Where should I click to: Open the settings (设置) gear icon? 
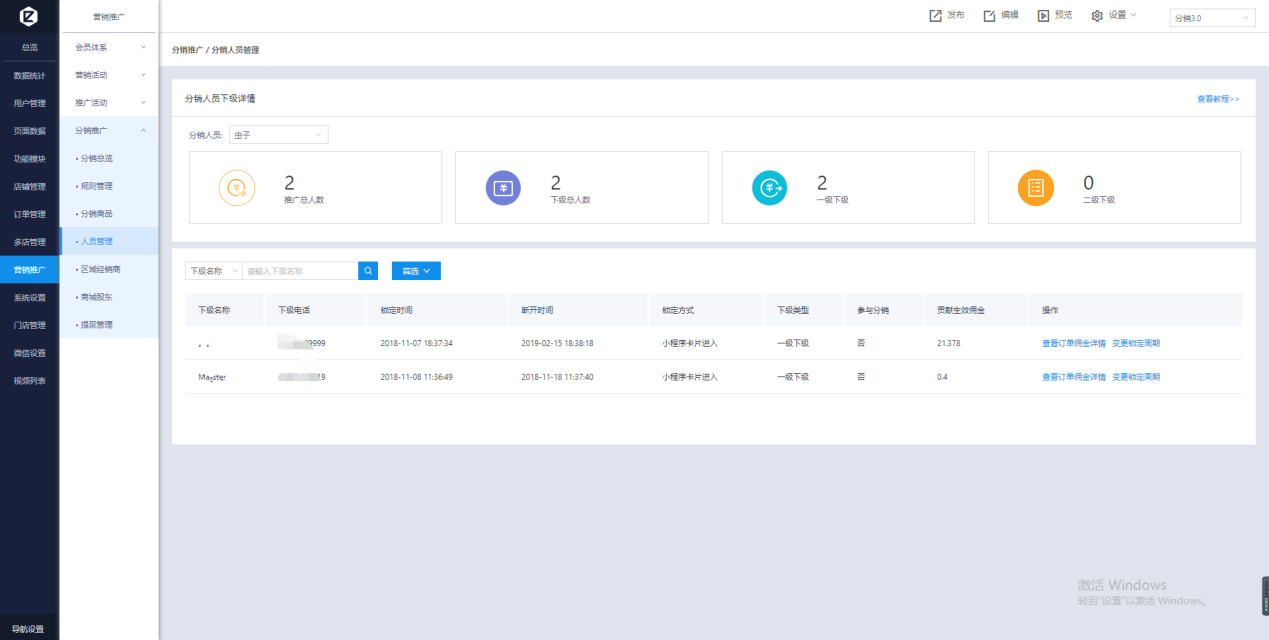(x=1097, y=16)
